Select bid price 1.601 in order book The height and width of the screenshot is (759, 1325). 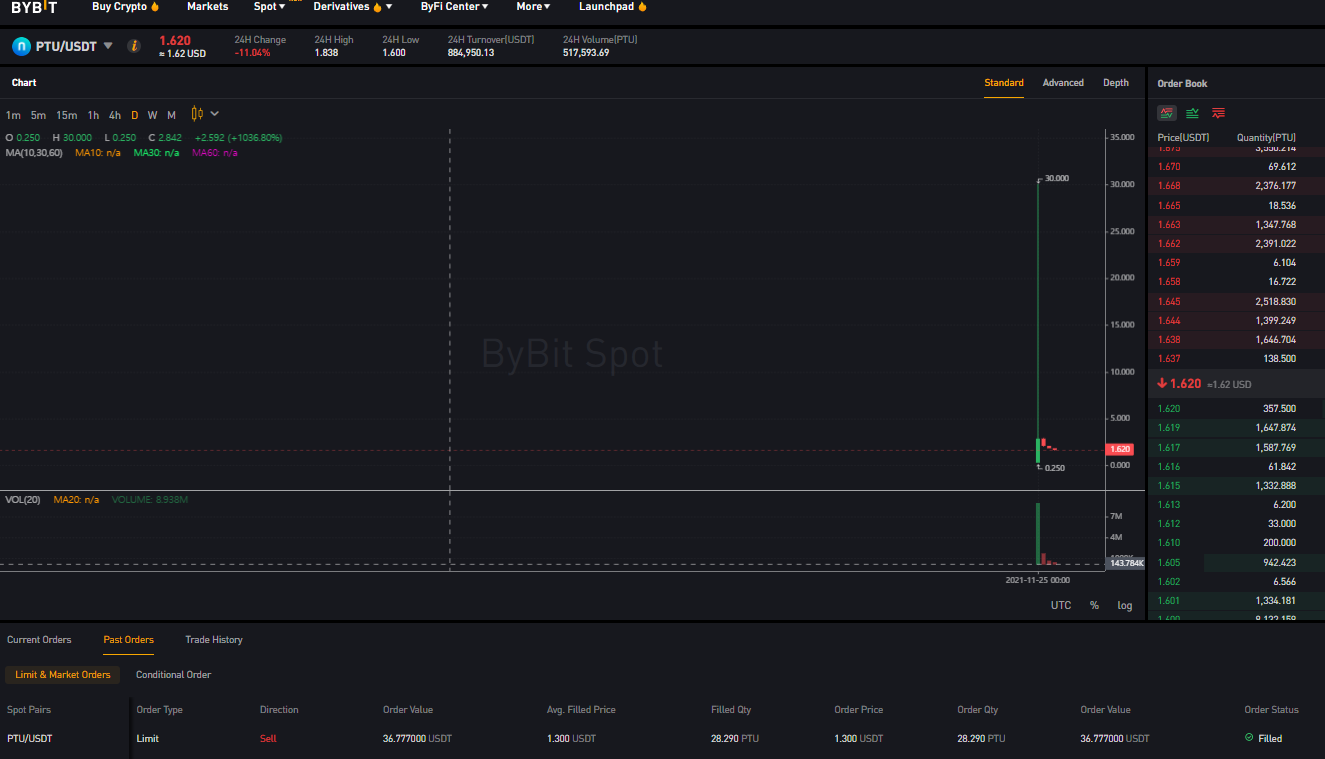tap(1169, 601)
